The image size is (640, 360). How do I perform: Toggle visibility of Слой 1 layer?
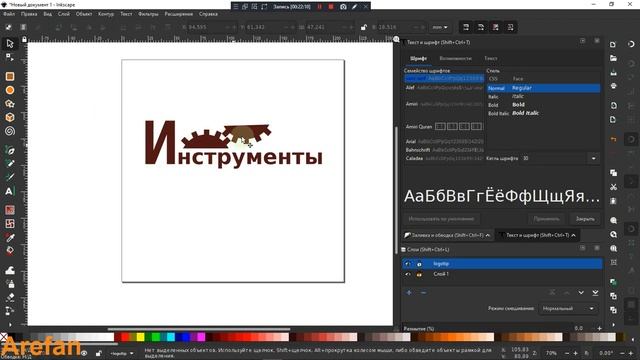[407, 274]
